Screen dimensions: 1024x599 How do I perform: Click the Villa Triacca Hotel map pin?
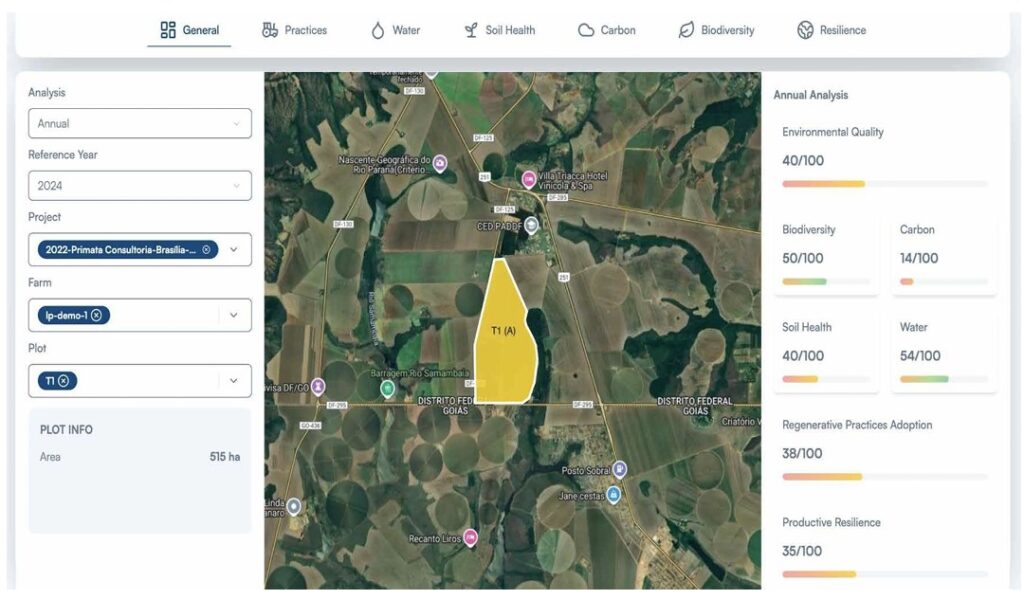[529, 179]
